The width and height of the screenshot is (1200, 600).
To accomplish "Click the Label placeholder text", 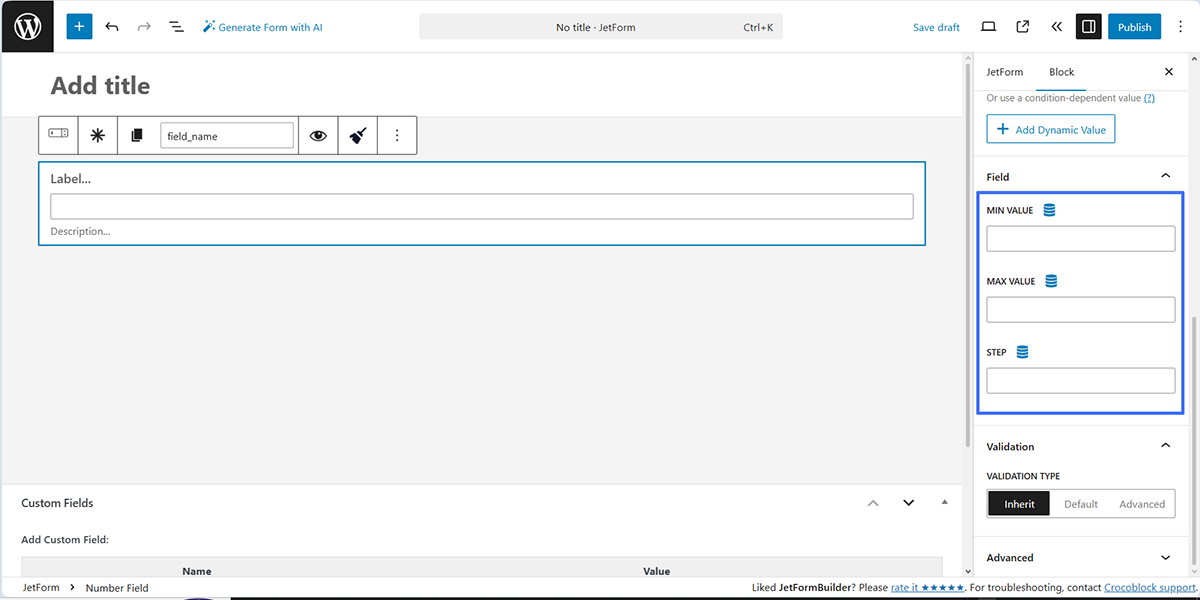I will (71, 179).
